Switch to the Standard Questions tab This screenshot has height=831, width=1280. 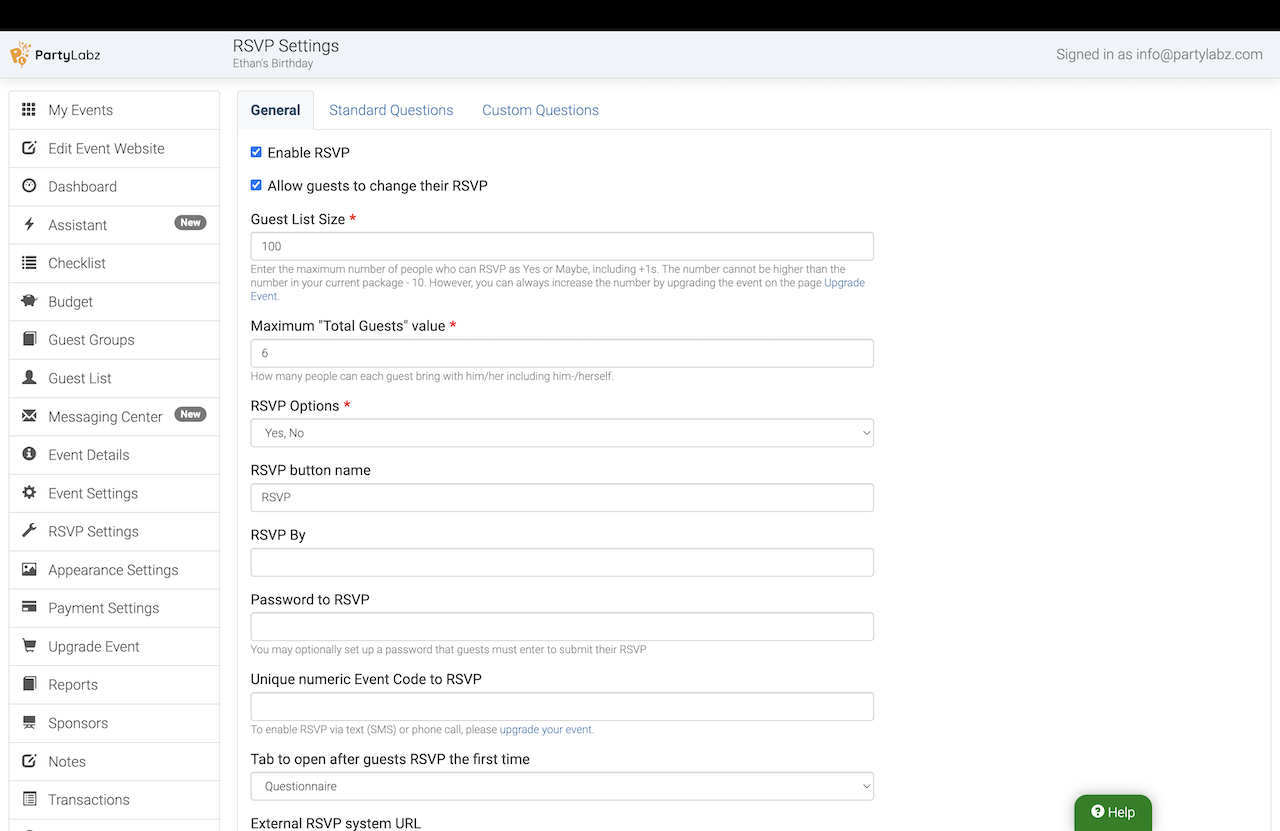(391, 110)
